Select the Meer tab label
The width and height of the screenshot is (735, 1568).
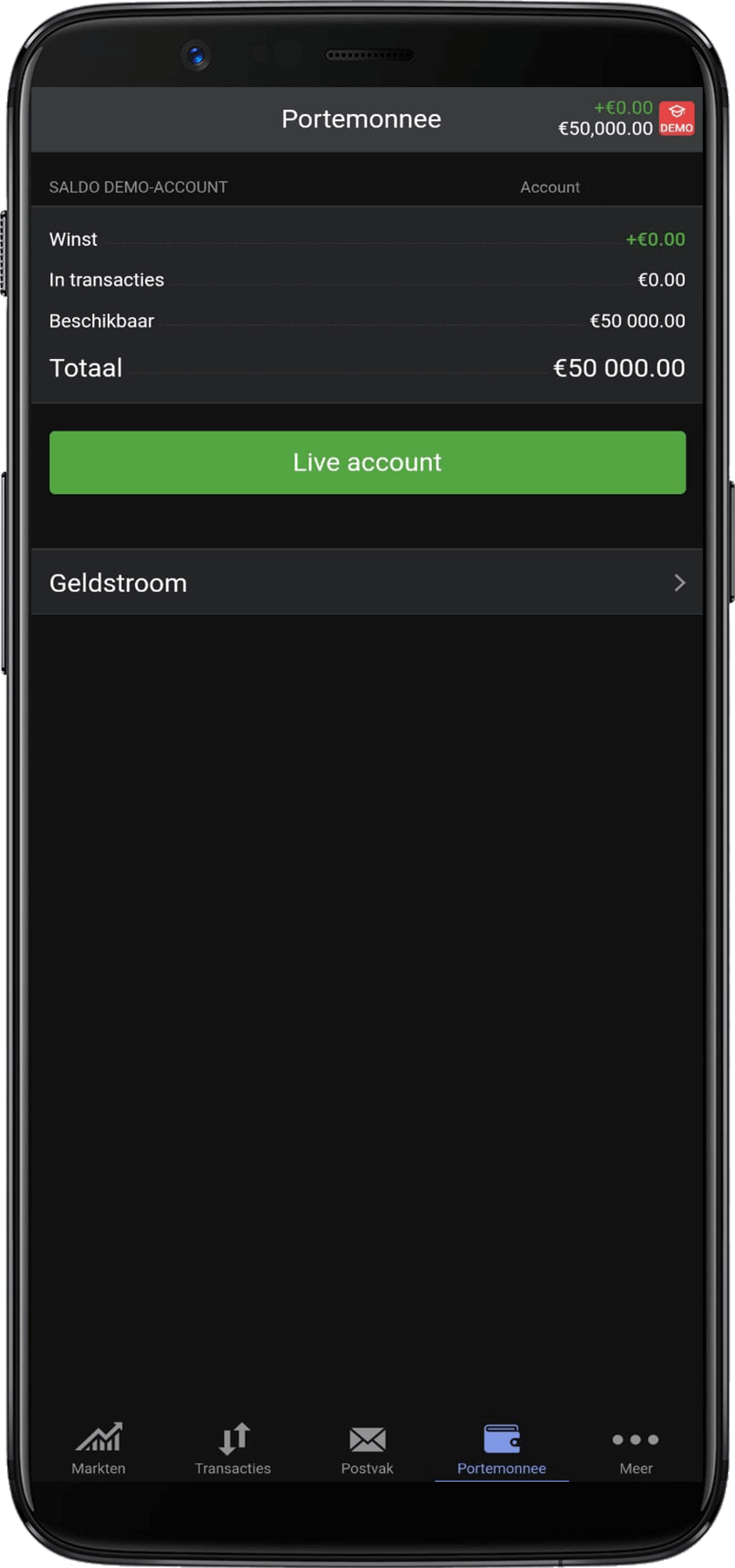(x=636, y=1468)
